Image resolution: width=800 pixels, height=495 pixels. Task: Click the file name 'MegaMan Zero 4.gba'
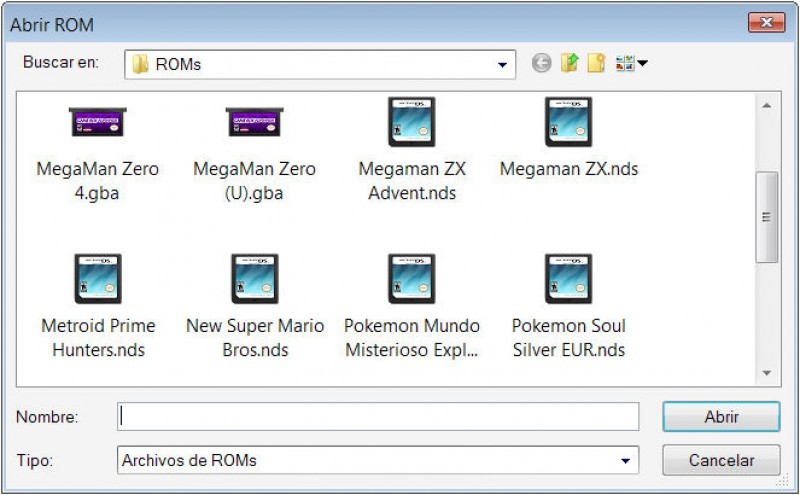click(x=97, y=181)
